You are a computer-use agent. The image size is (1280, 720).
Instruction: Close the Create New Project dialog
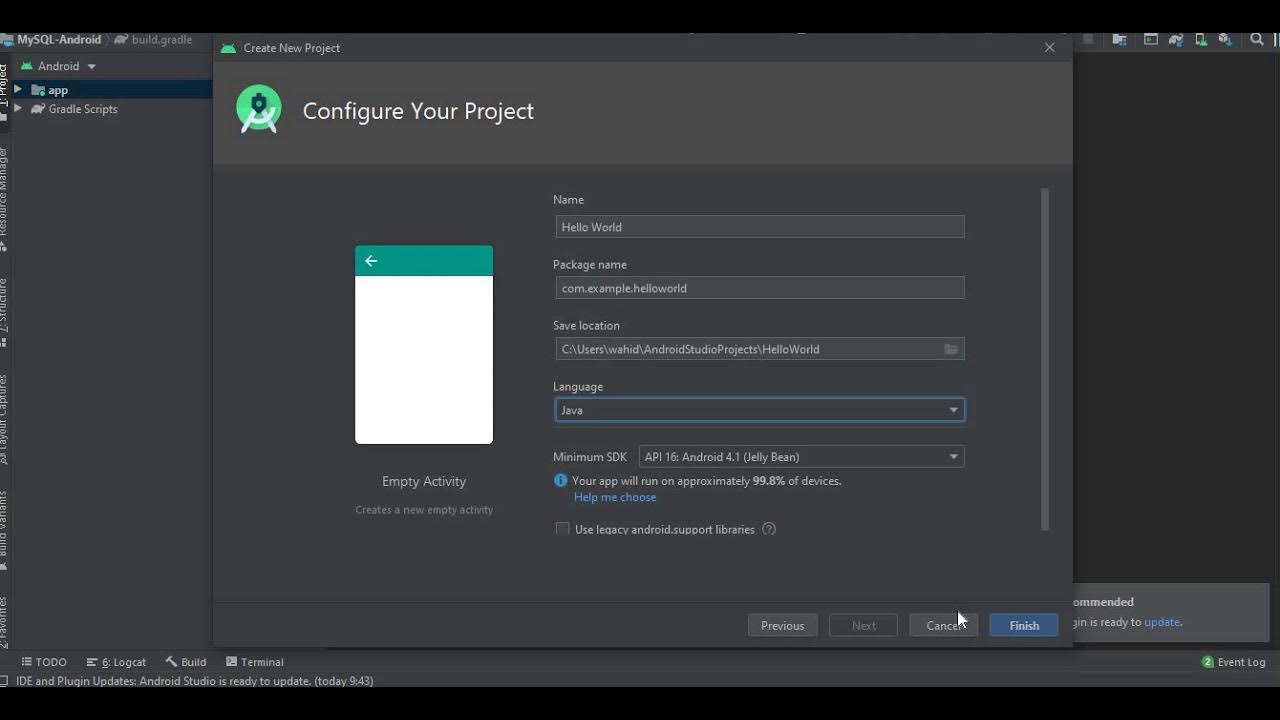[x=1049, y=48]
